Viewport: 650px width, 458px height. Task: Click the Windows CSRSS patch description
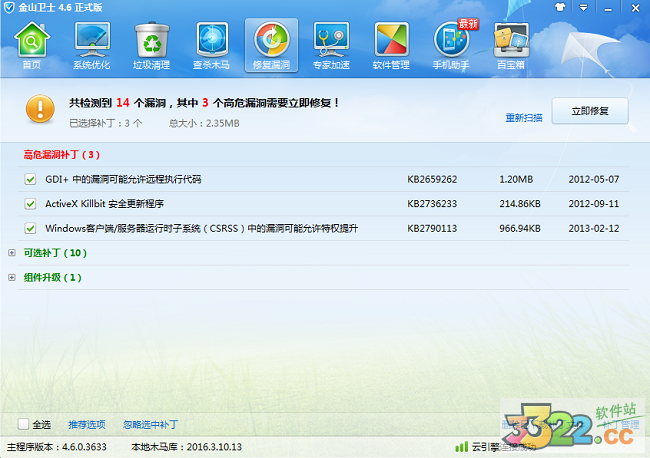[x=201, y=228]
